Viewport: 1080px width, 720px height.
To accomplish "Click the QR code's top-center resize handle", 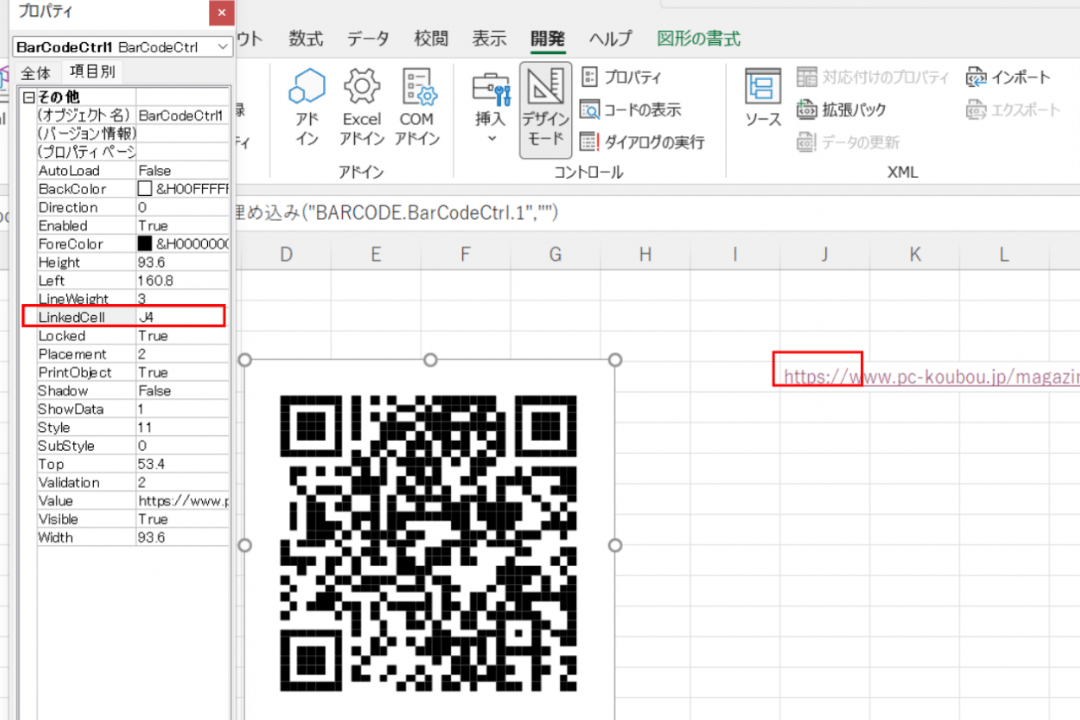I will coord(430,360).
